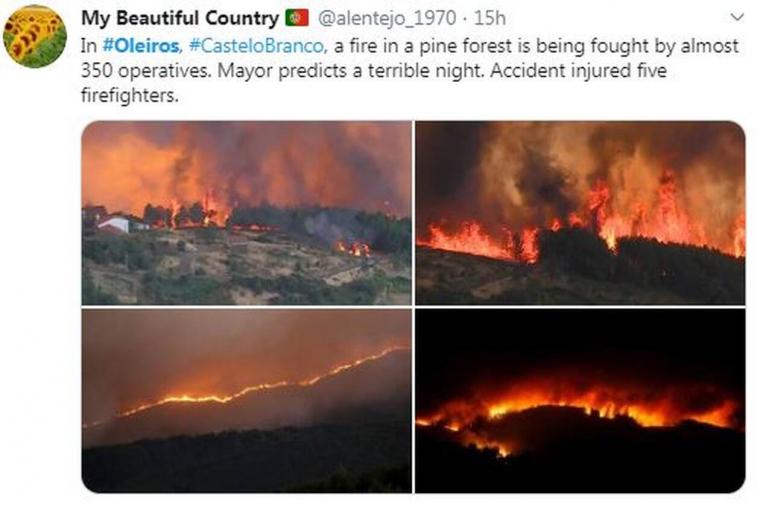Click the words '350 operatives' in the tweet
Viewport: 760px width, 505px height.
click(144, 71)
